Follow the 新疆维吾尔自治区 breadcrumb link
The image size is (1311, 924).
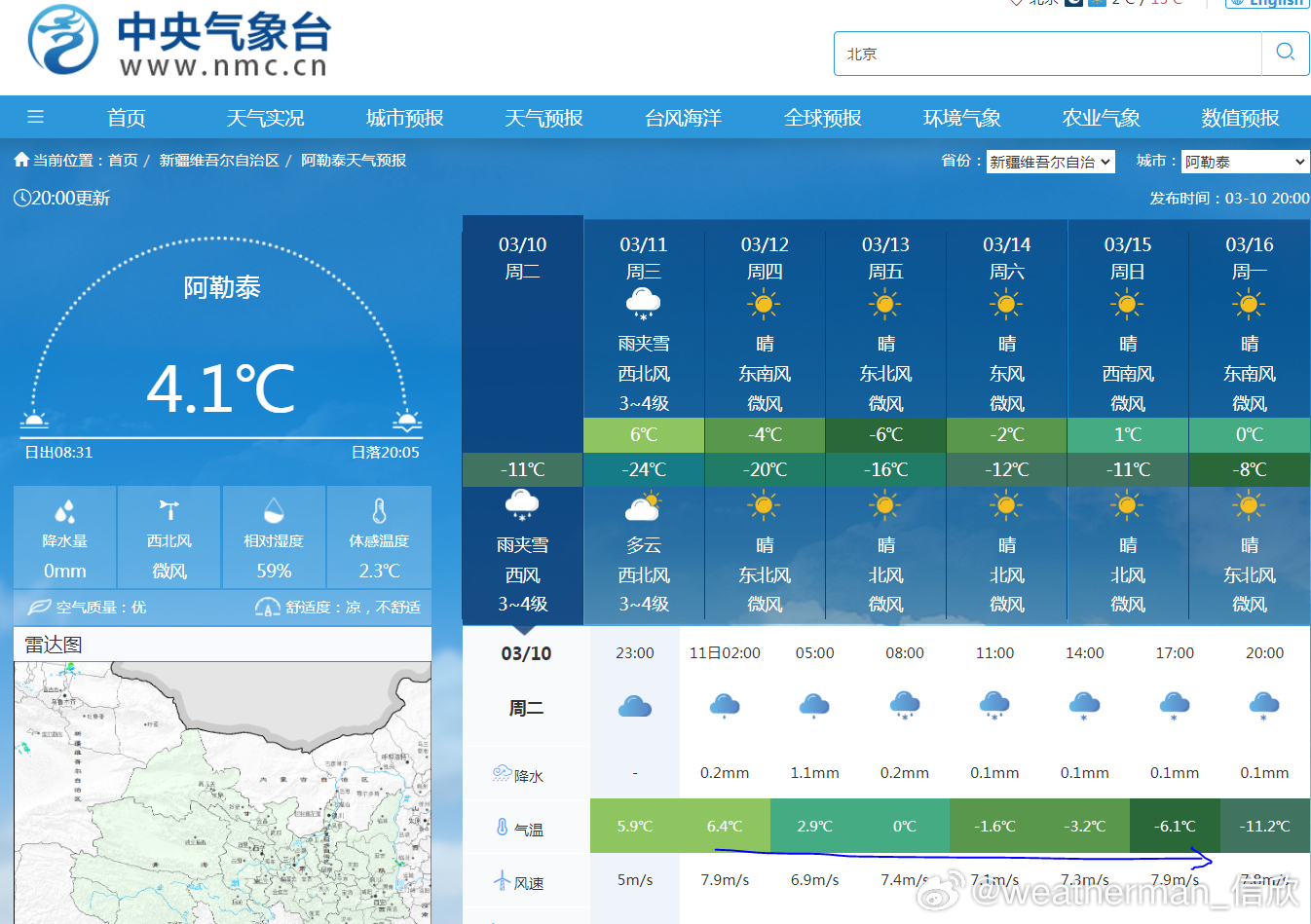(219, 160)
